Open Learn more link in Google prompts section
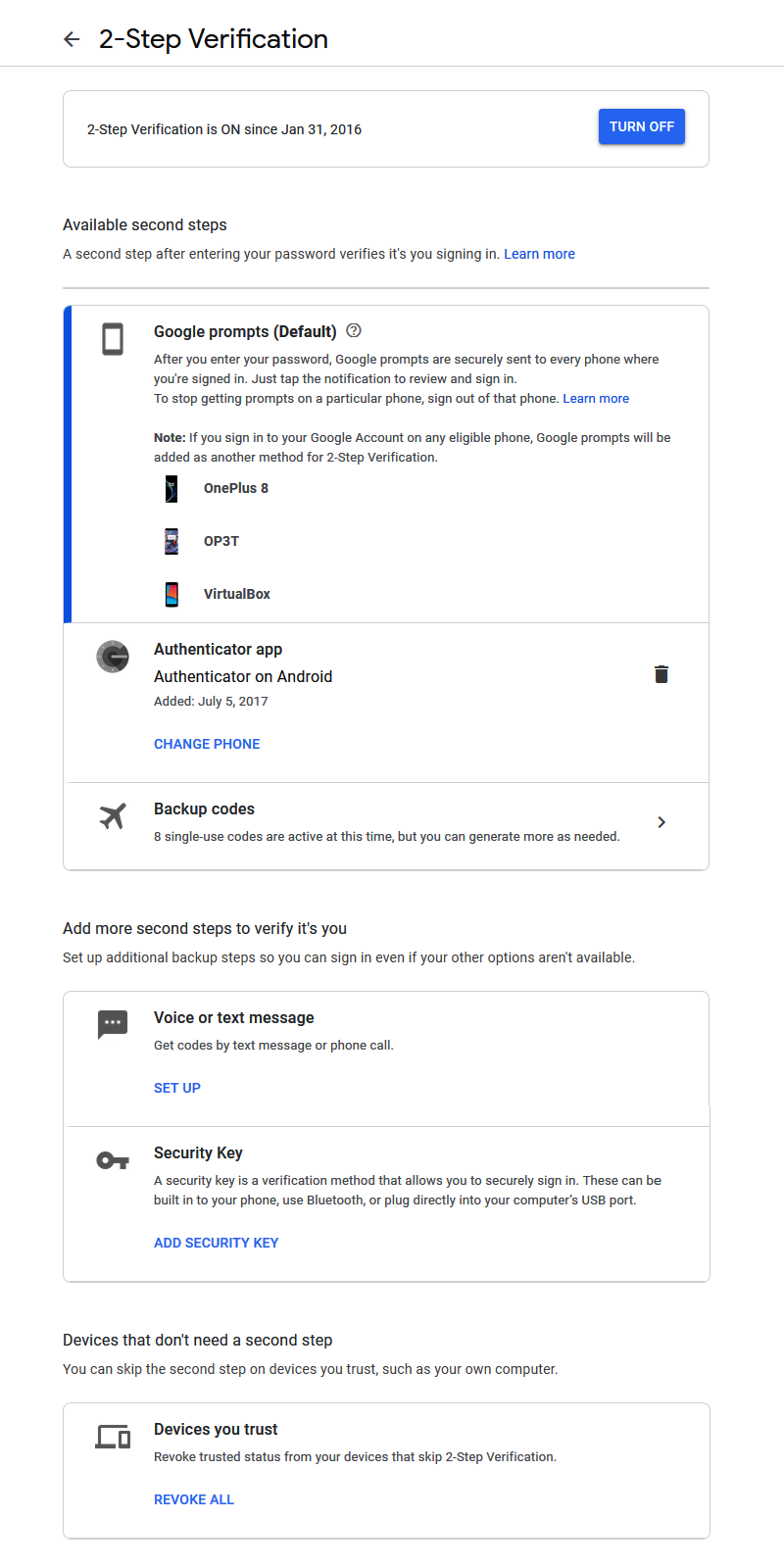The height and width of the screenshot is (1568, 784). point(596,399)
